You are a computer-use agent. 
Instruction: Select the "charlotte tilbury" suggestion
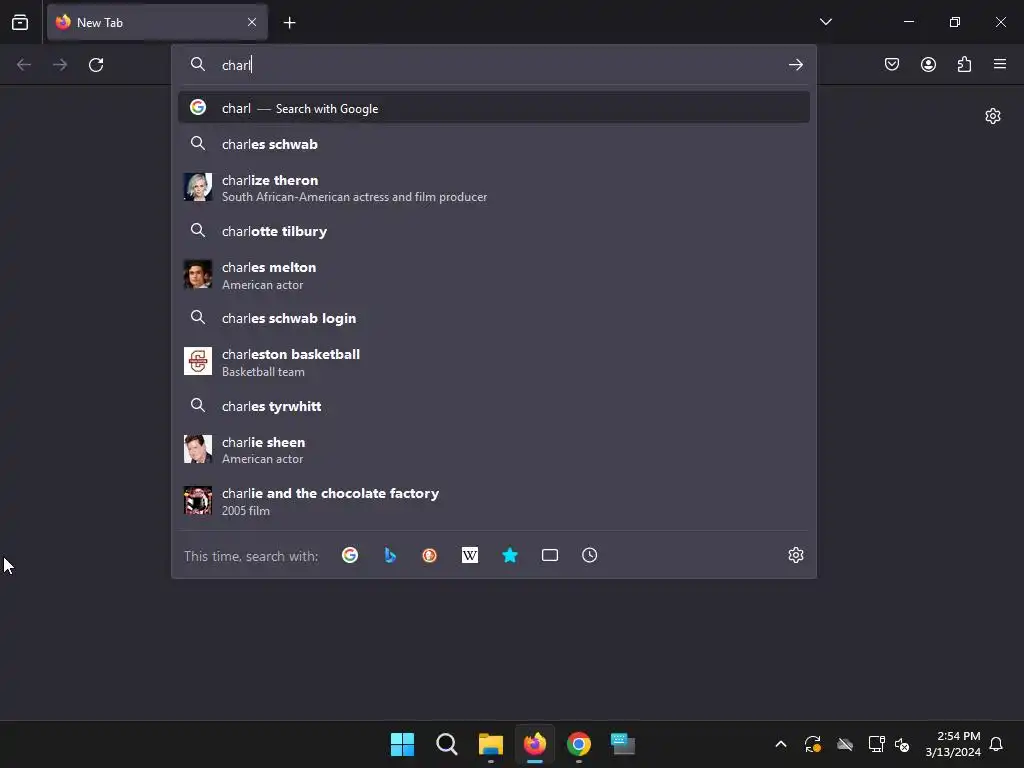[494, 231]
